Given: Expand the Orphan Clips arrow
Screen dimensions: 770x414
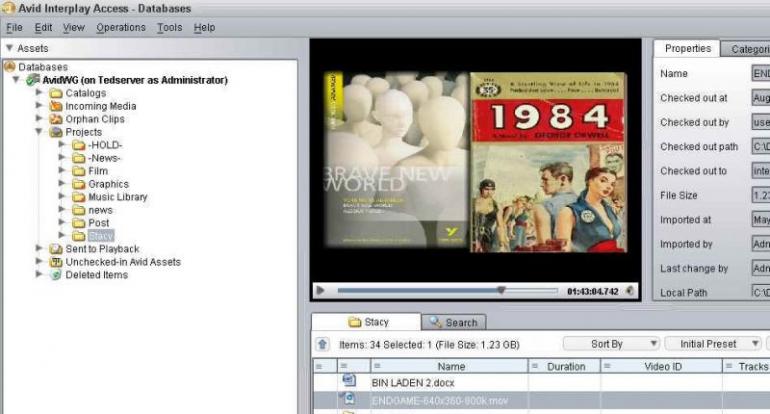Looking at the screenshot, I should 39,118.
